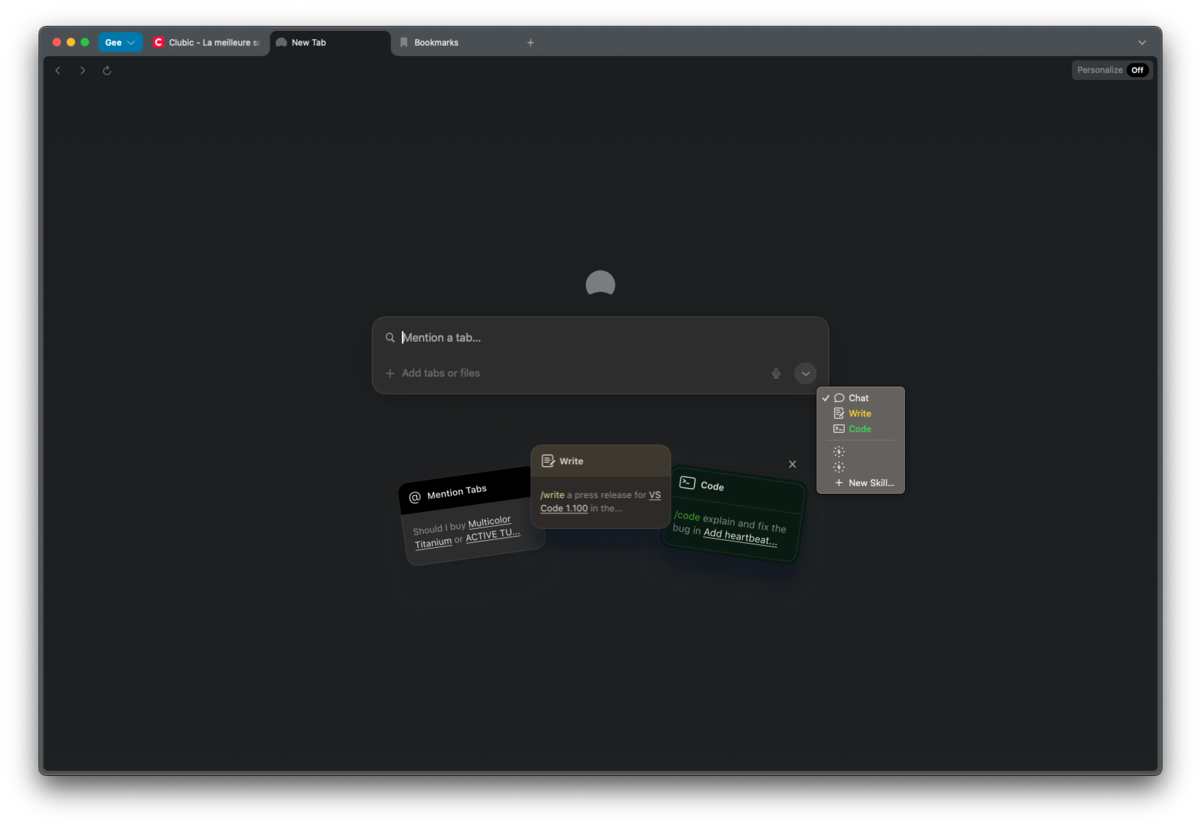
Task: Collapse the skills dropdown chevron button
Action: point(805,373)
